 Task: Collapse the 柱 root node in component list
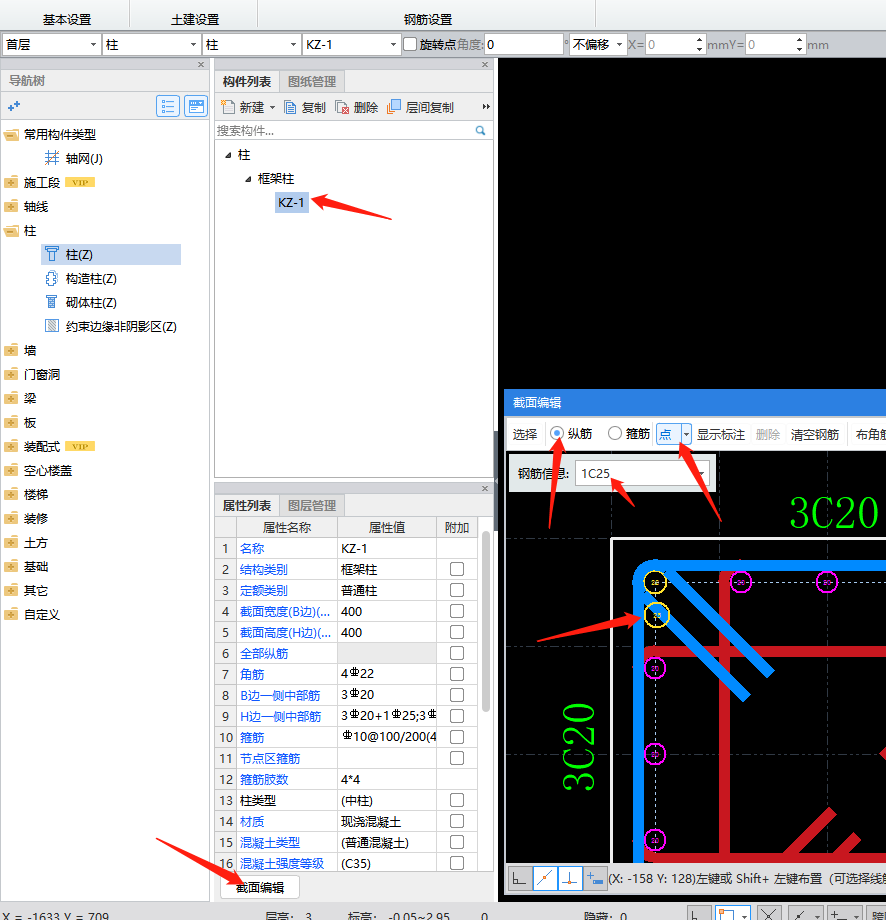point(228,155)
